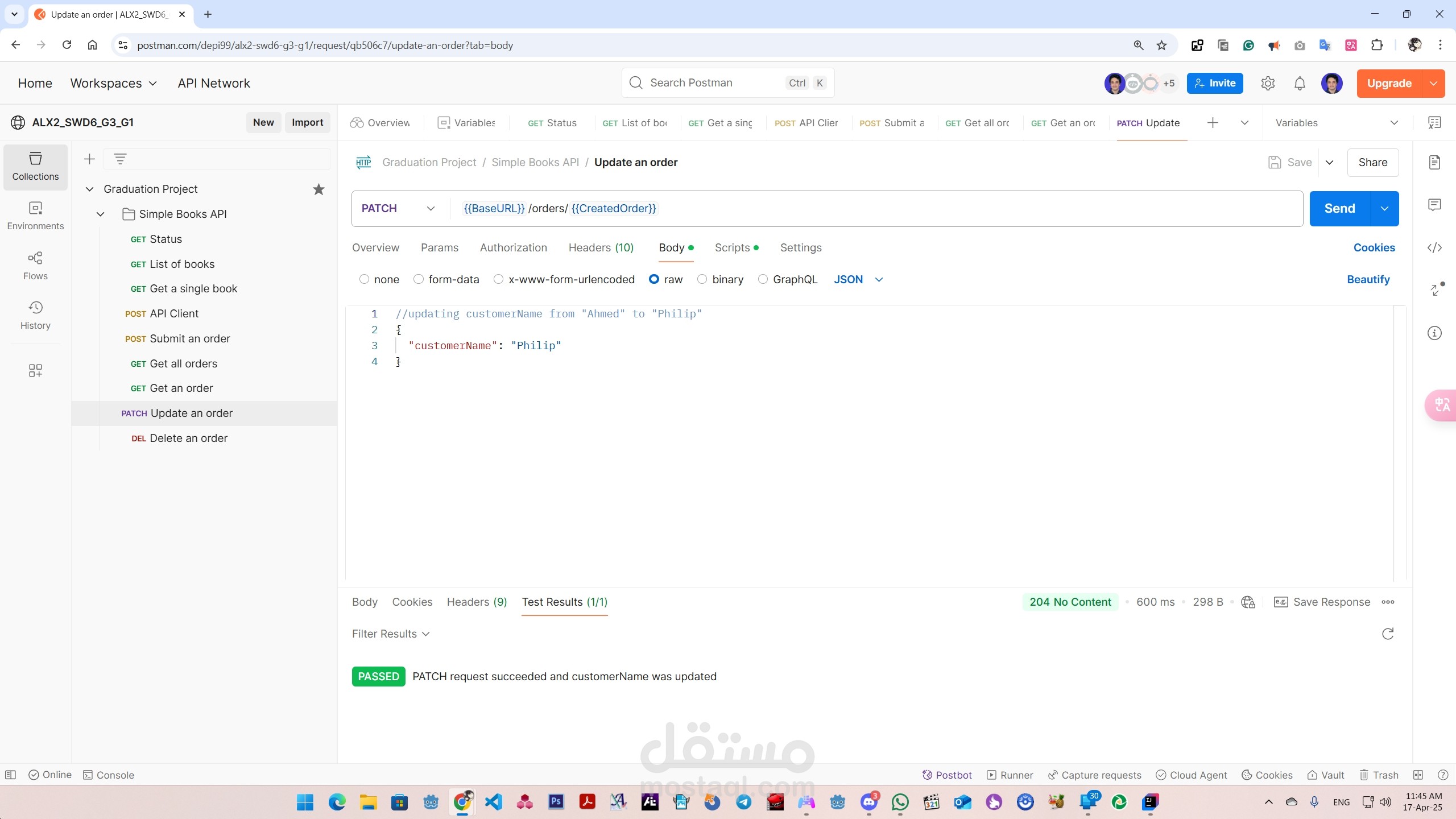The height and width of the screenshot is (819, 1456).
Task: Open the Postman settings gear icon
Action: coord(1268,84)
